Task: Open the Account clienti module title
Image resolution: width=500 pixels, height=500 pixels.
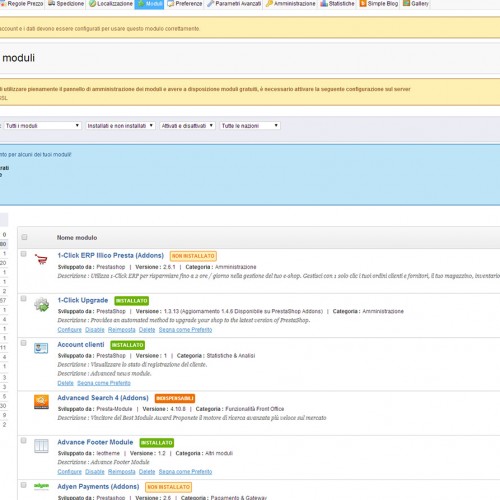Action: 81,344
